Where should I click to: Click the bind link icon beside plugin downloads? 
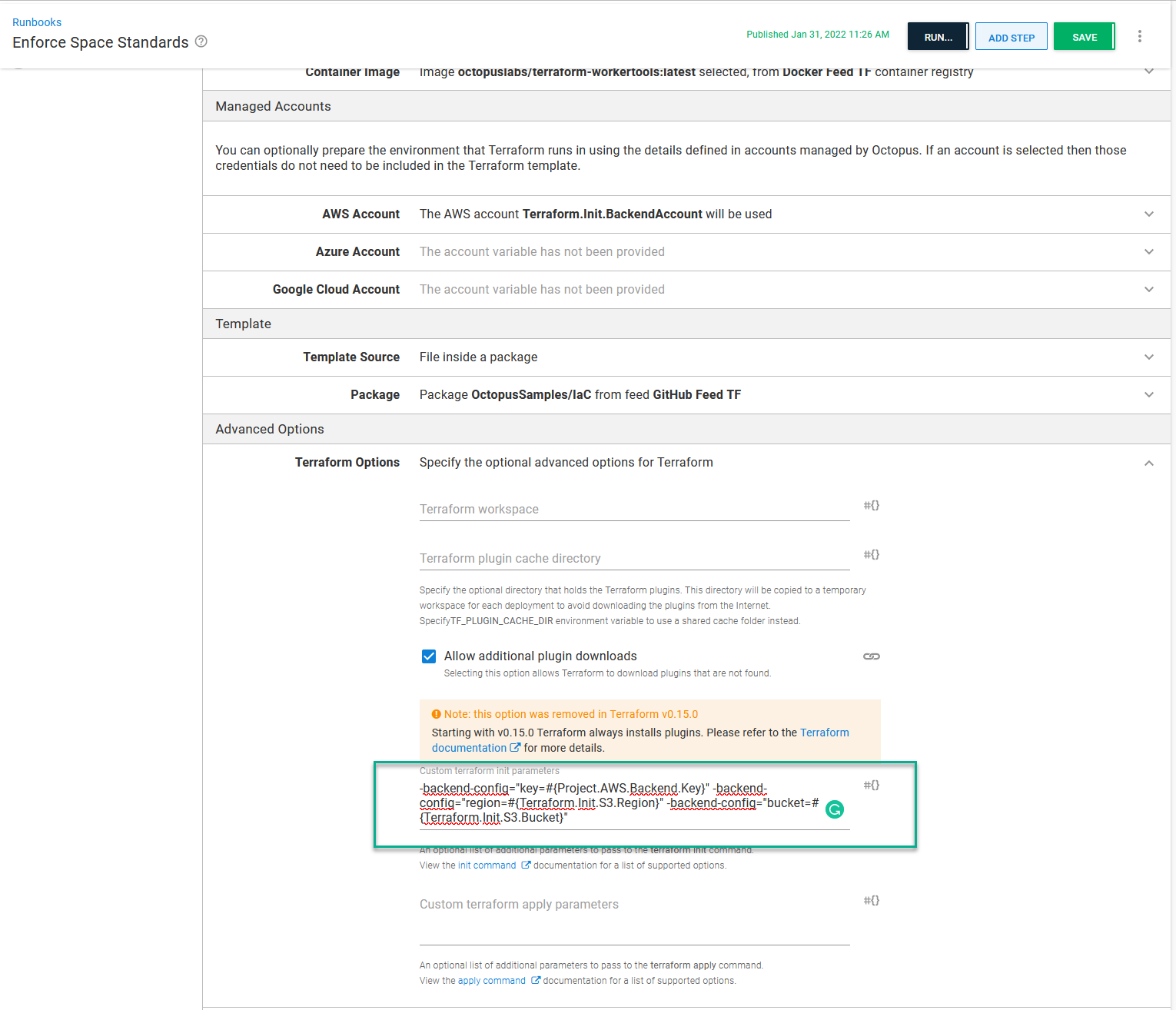(871, 656)
